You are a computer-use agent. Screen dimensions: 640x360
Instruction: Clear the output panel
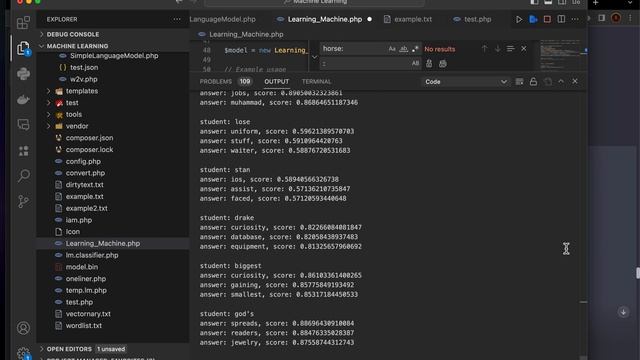coord(519,82)
